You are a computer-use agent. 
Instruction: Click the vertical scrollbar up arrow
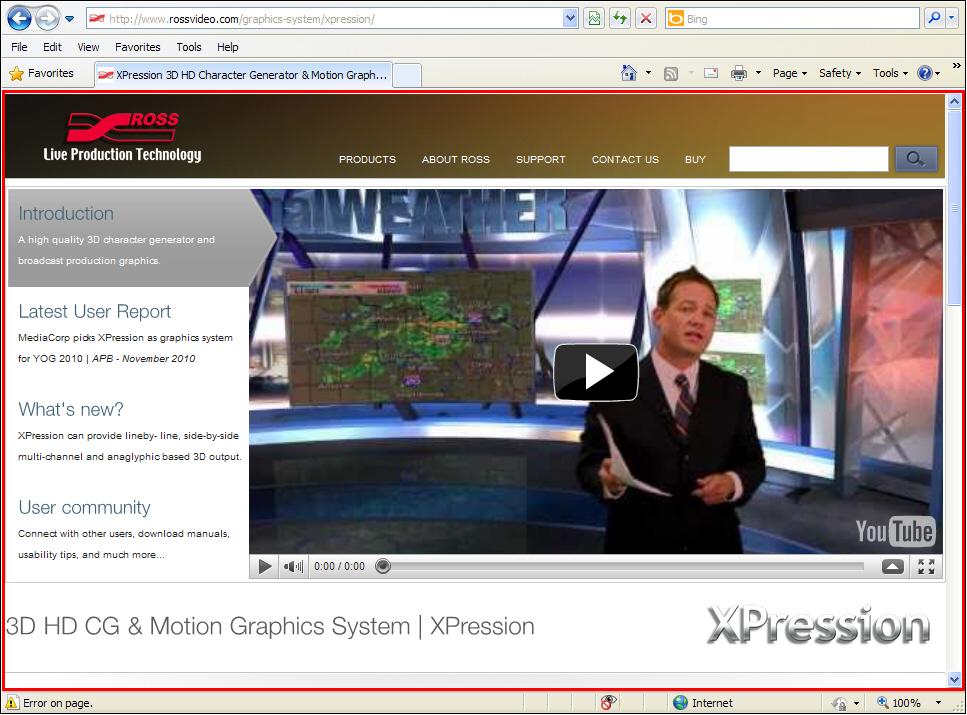click(x=954, y=101)
